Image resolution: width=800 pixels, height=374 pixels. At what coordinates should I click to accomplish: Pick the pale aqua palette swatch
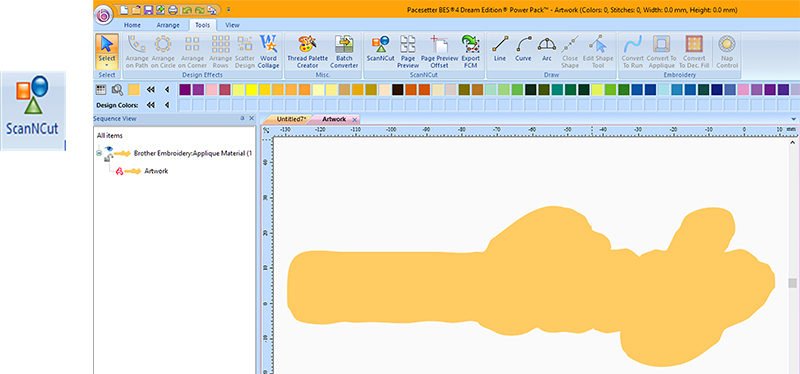[x=663, y=90]
